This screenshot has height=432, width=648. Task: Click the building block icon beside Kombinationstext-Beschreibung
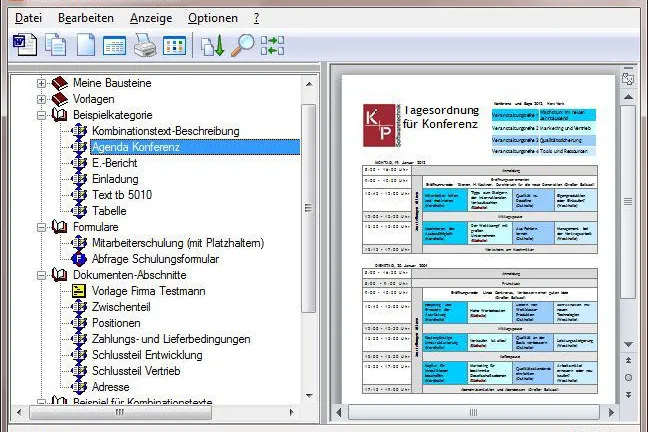point(79,131)
